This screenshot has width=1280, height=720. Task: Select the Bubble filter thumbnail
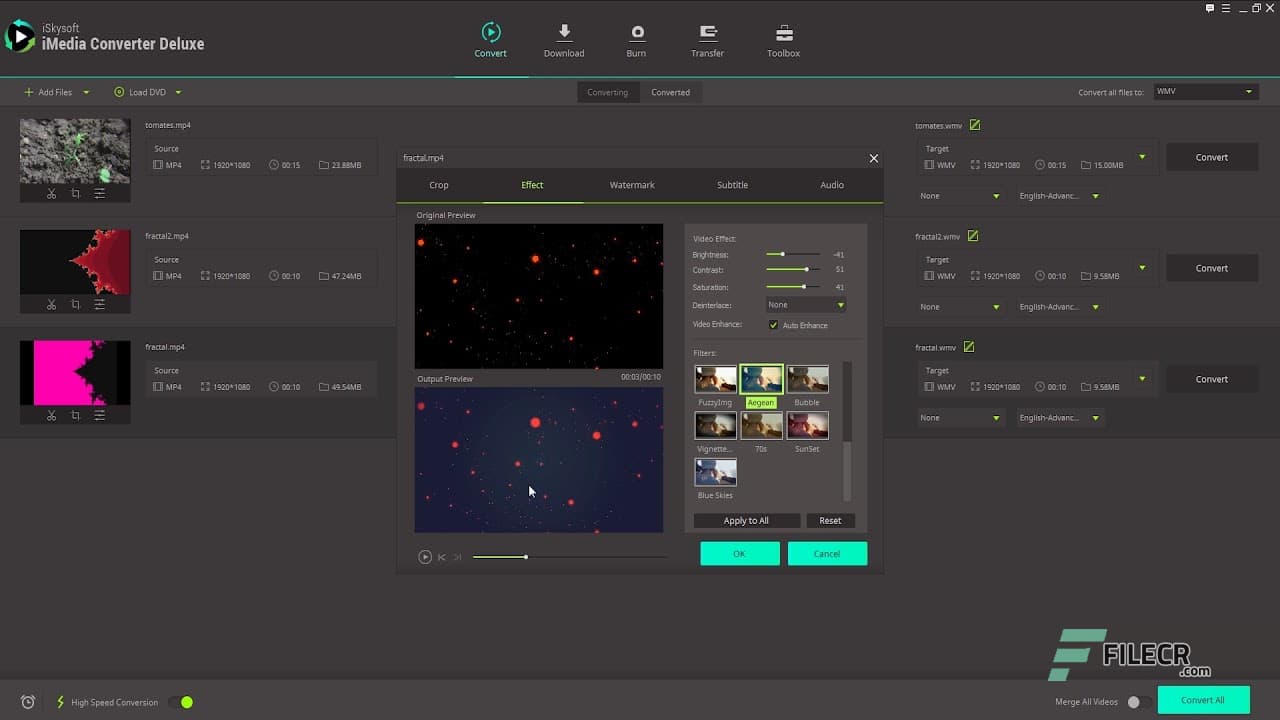tap(807, 380)
